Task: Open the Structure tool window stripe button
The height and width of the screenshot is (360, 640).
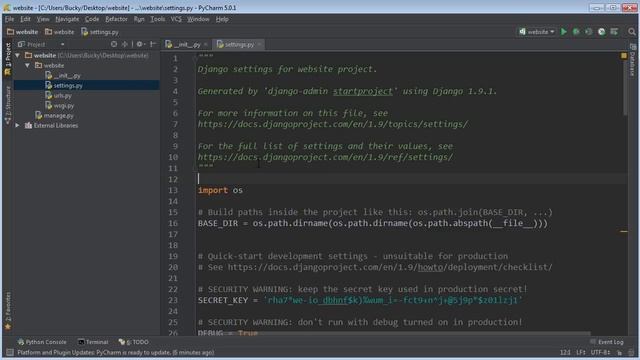Action: (x=8, y=105)
